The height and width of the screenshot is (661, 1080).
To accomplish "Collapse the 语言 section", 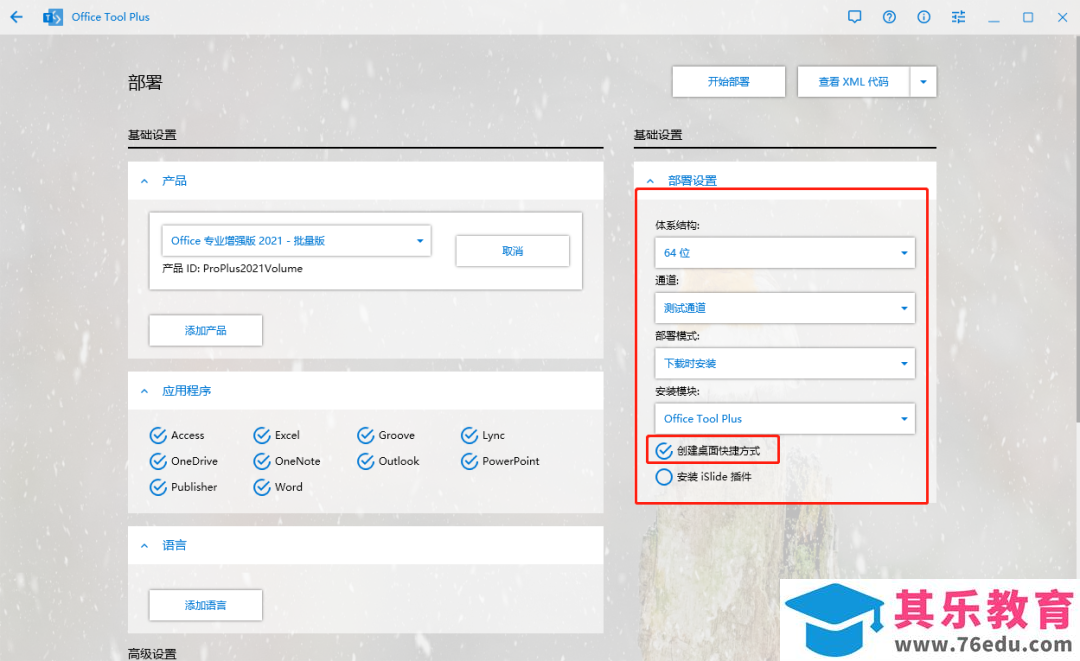I will 144,545.
